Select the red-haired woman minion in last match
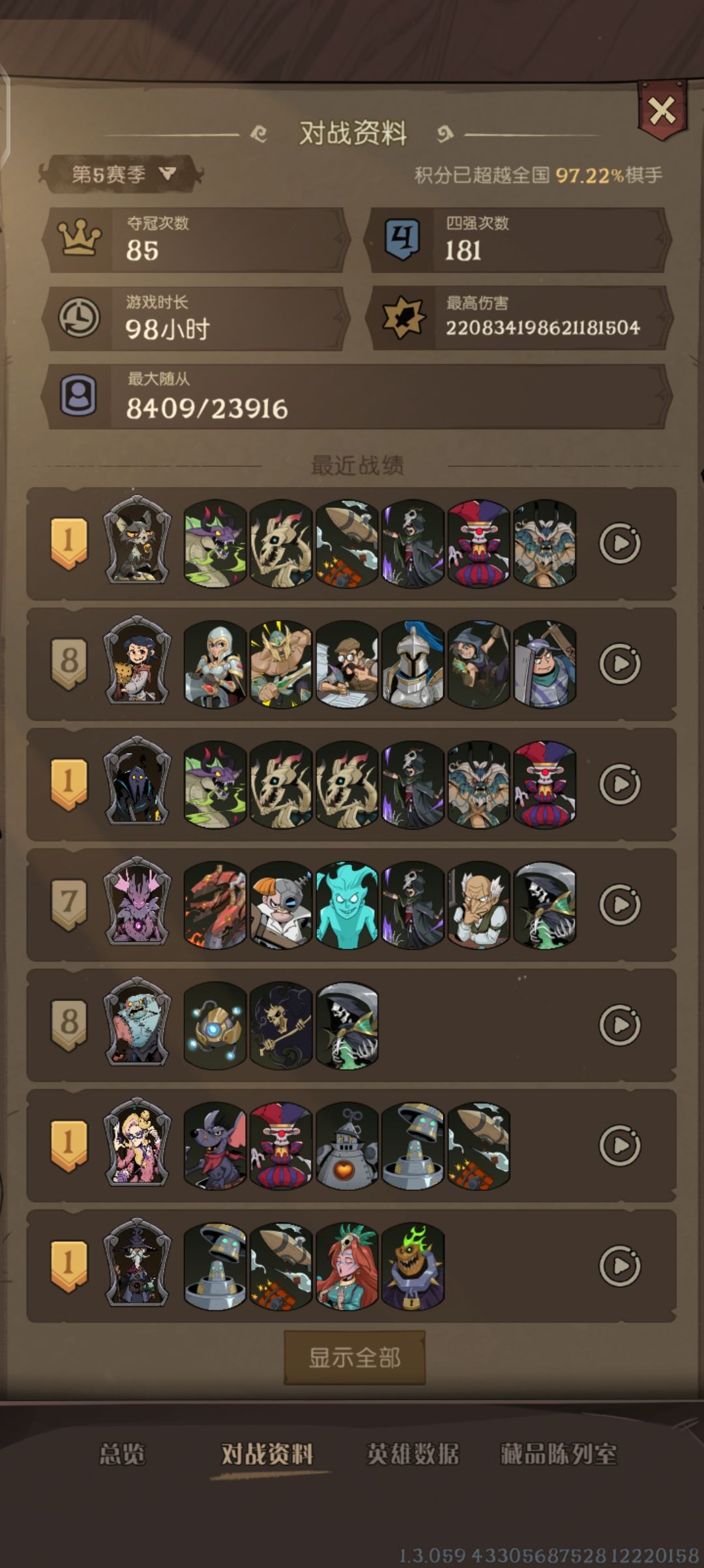This screenshot has width=704, height=1568. click(x=347, y=1266)
